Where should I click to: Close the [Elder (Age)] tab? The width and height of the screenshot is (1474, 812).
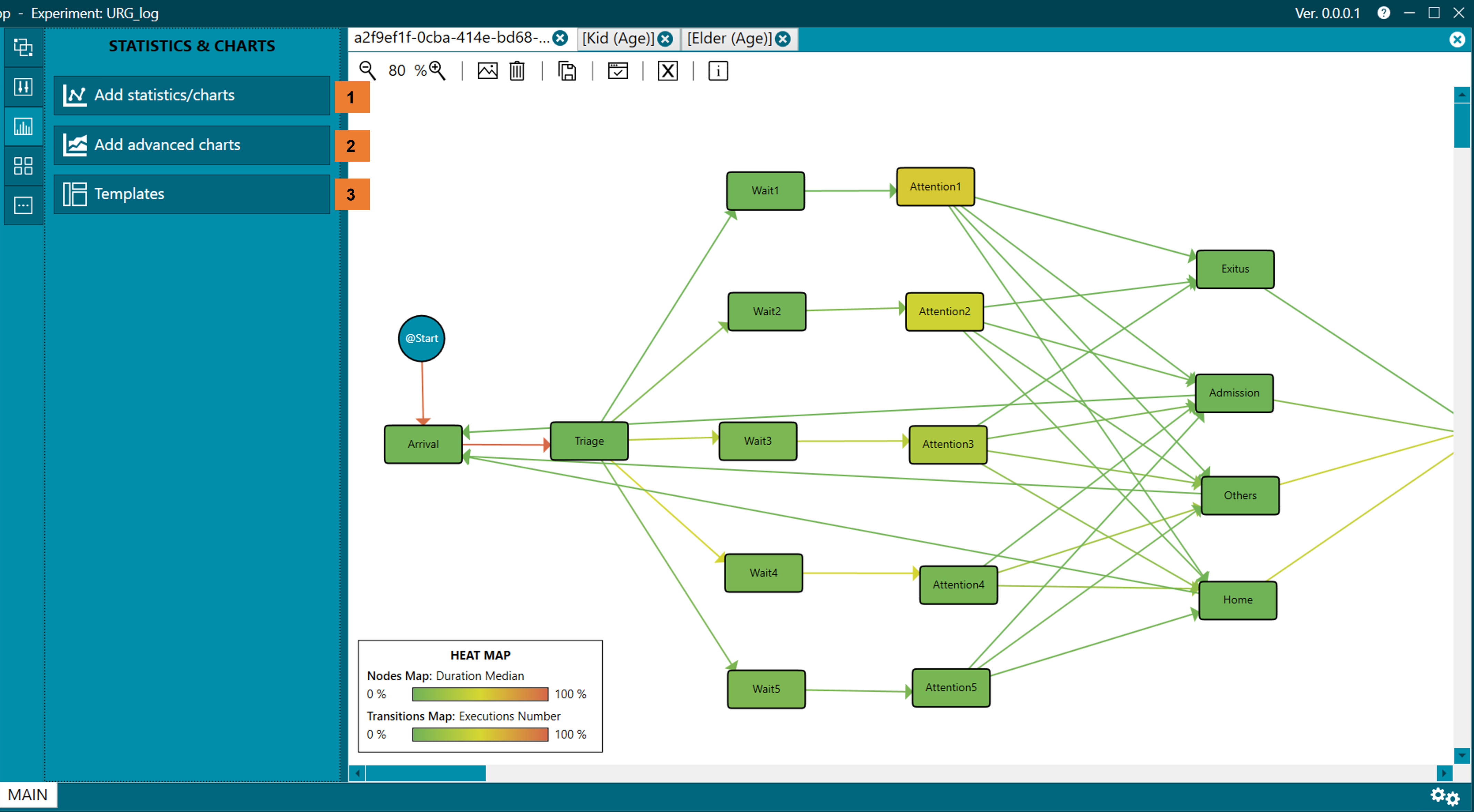tap(783, 39)
